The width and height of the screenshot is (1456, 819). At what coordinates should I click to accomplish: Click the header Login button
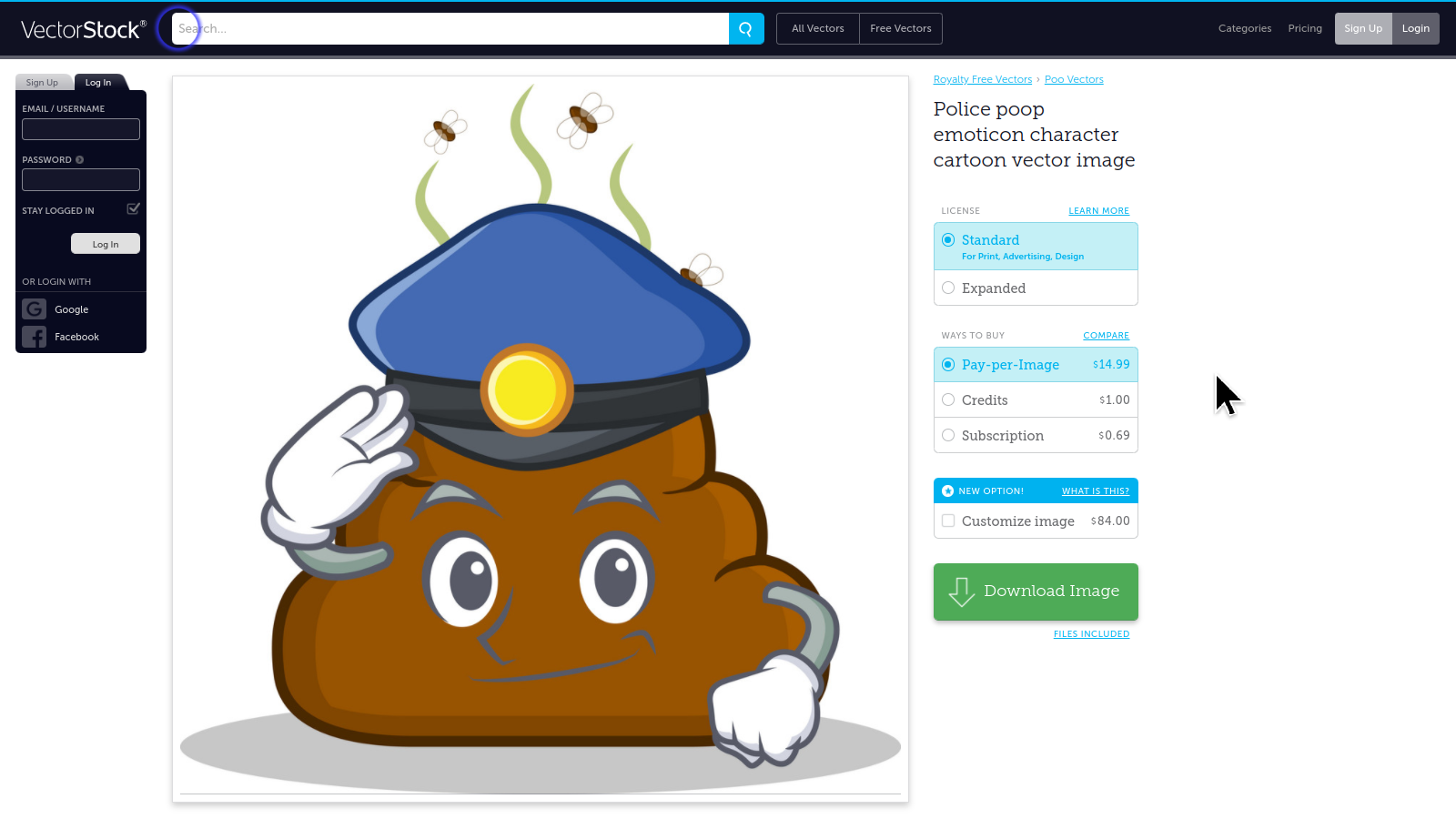click(x=1416, y=28)
